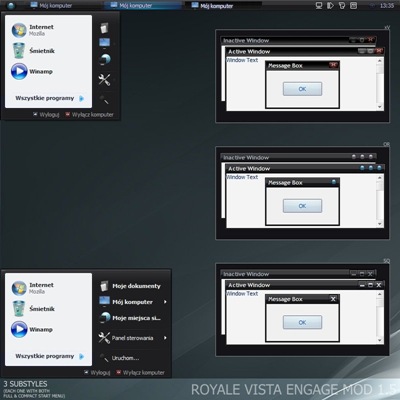
Task: Open Śmietnik in compact start menu
Action: [48, 51]
